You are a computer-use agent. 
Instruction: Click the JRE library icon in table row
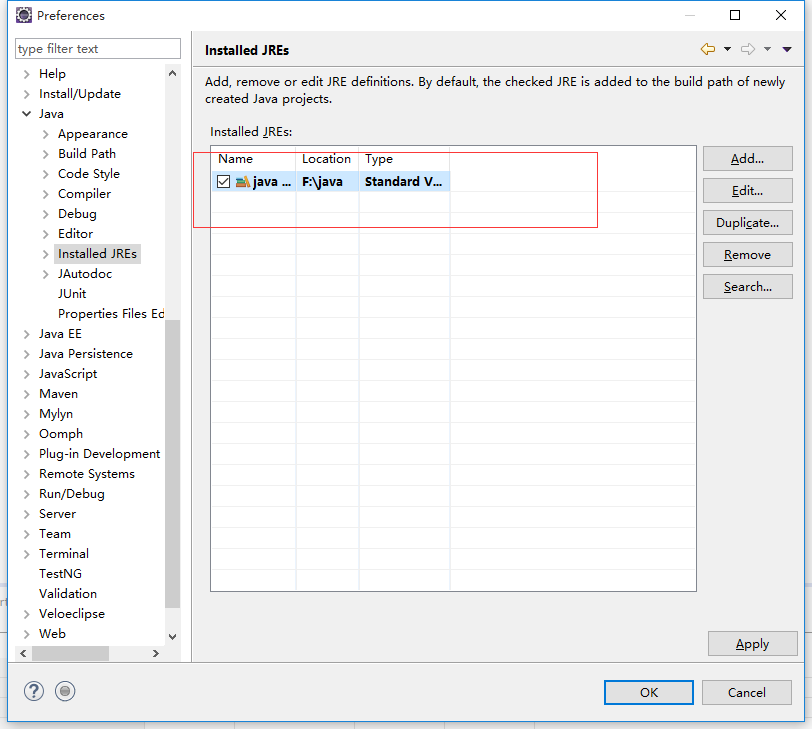pyautogui.click(x=242, y=182)
